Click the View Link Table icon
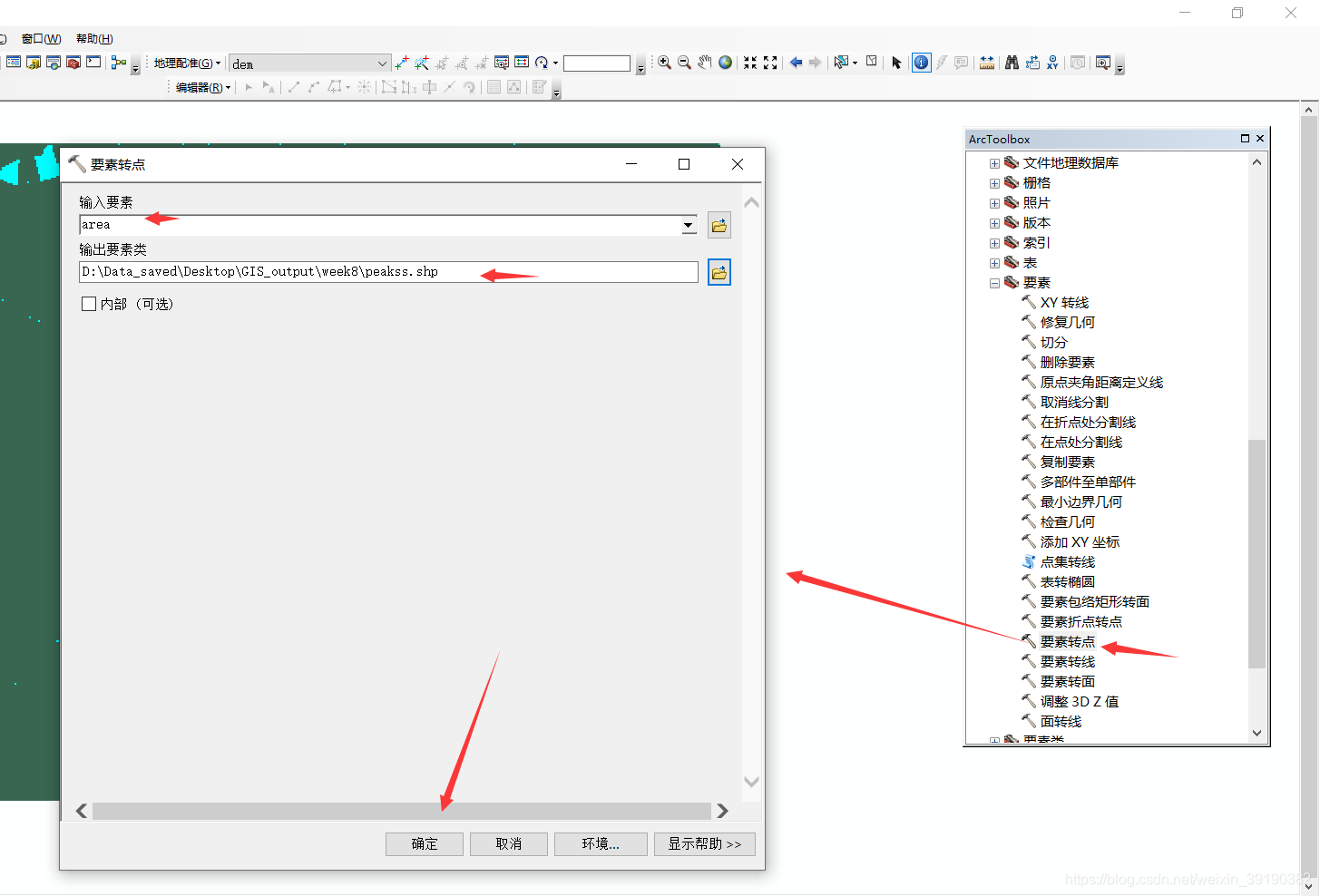This screenshot has height=896, width=1320. coord(522,63)
